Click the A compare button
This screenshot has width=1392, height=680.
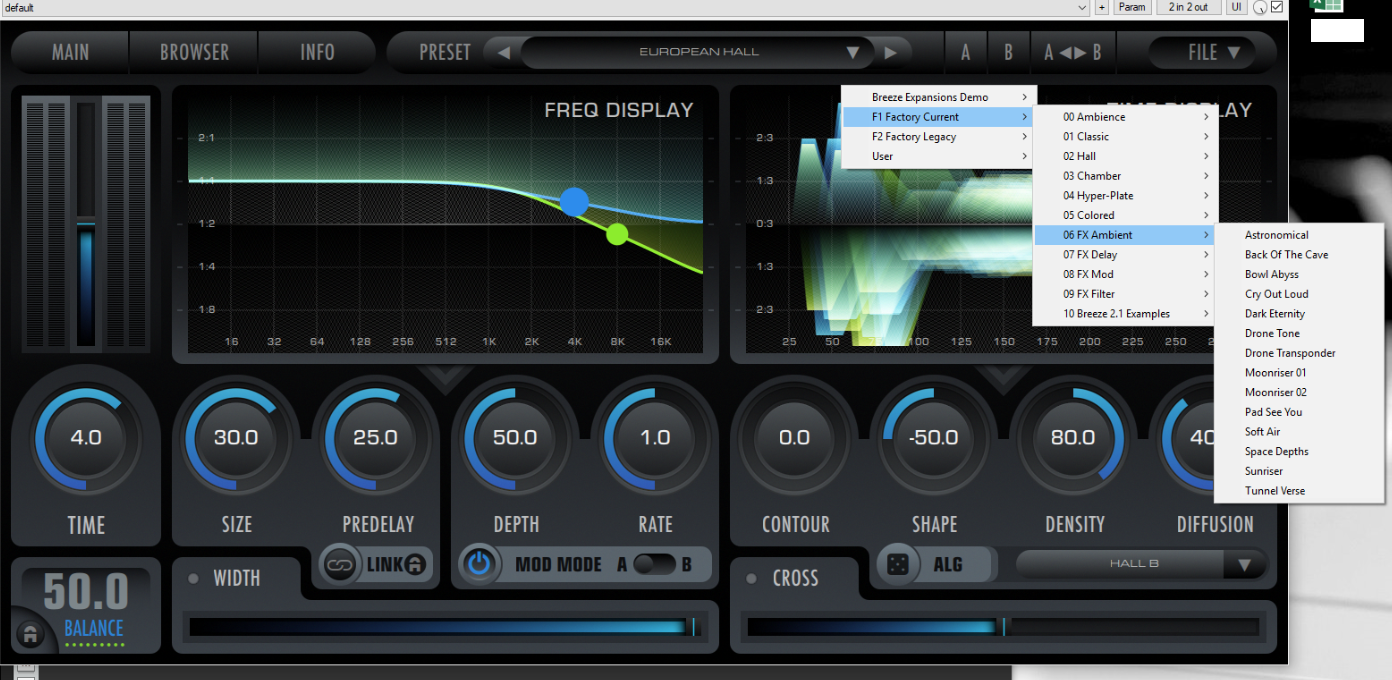(965, 52)
